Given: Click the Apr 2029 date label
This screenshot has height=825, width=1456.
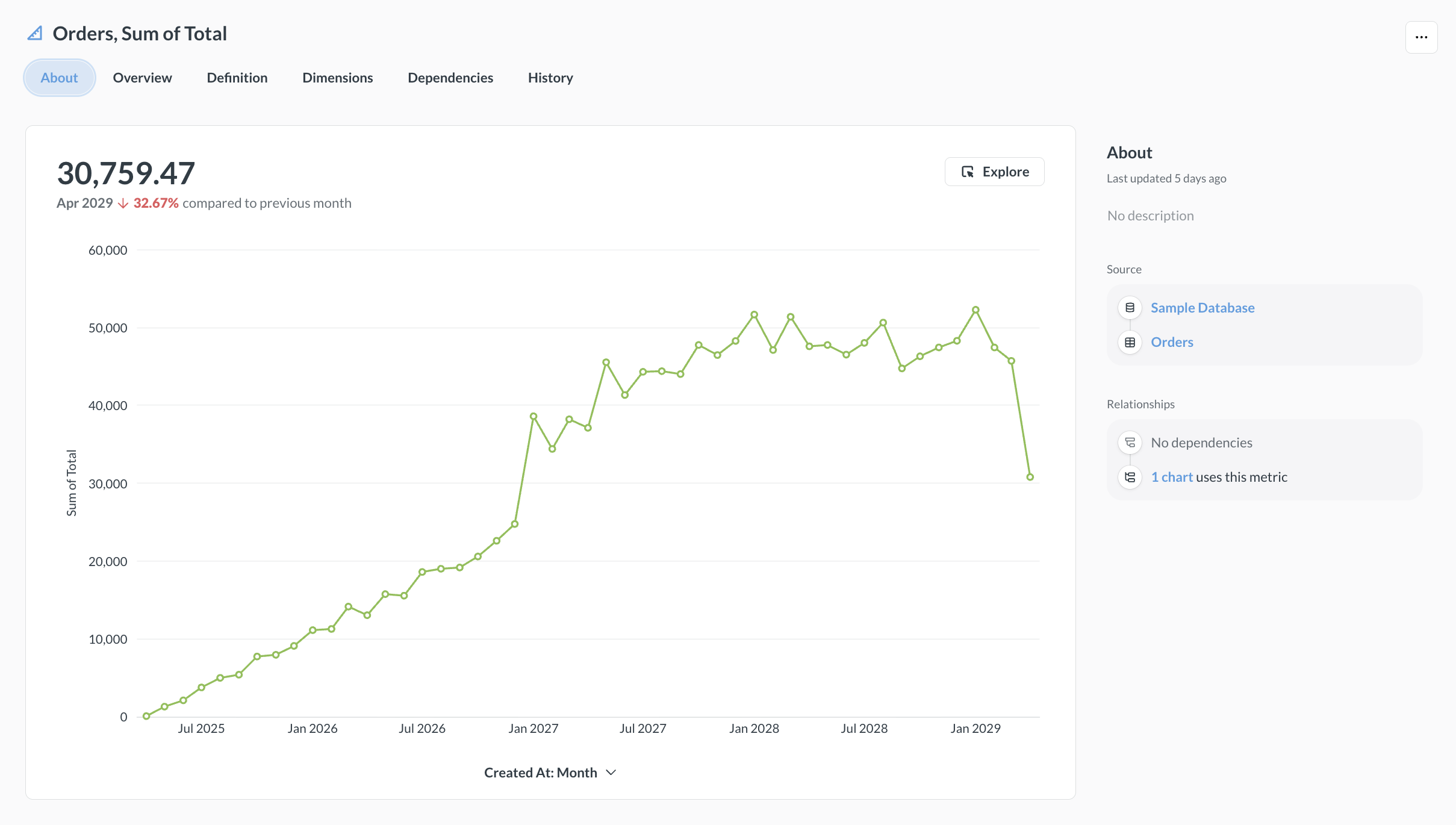Looking at the screenshot, I should pos(85,204).
